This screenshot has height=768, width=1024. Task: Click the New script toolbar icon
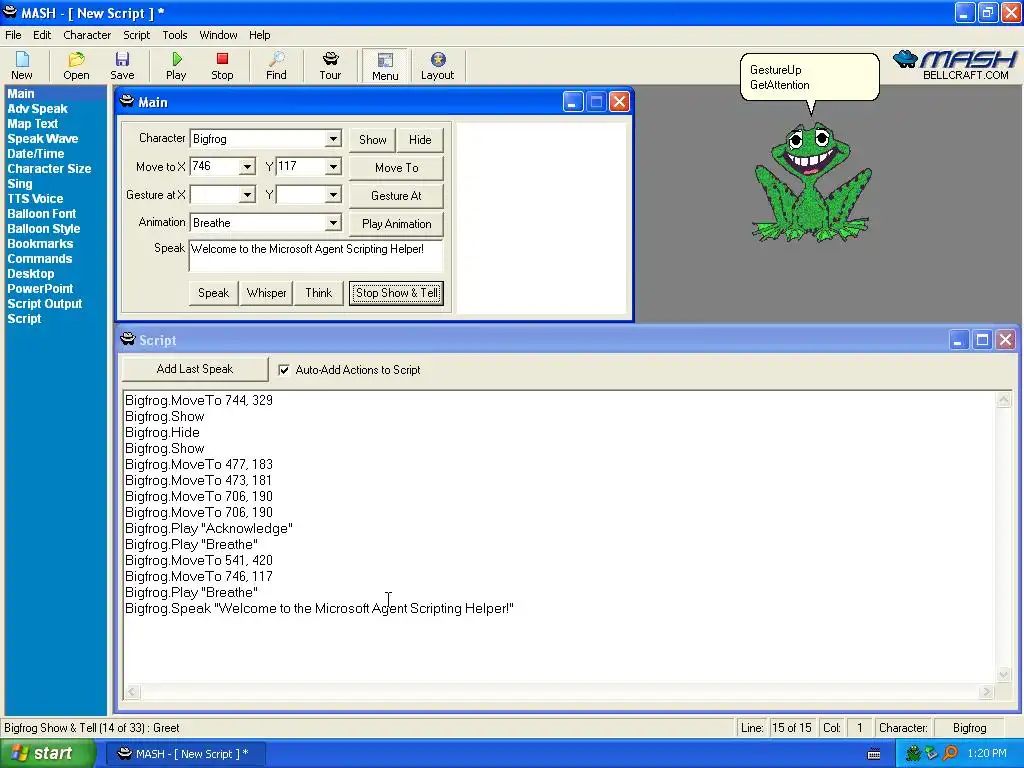click(x=22, y=66)
